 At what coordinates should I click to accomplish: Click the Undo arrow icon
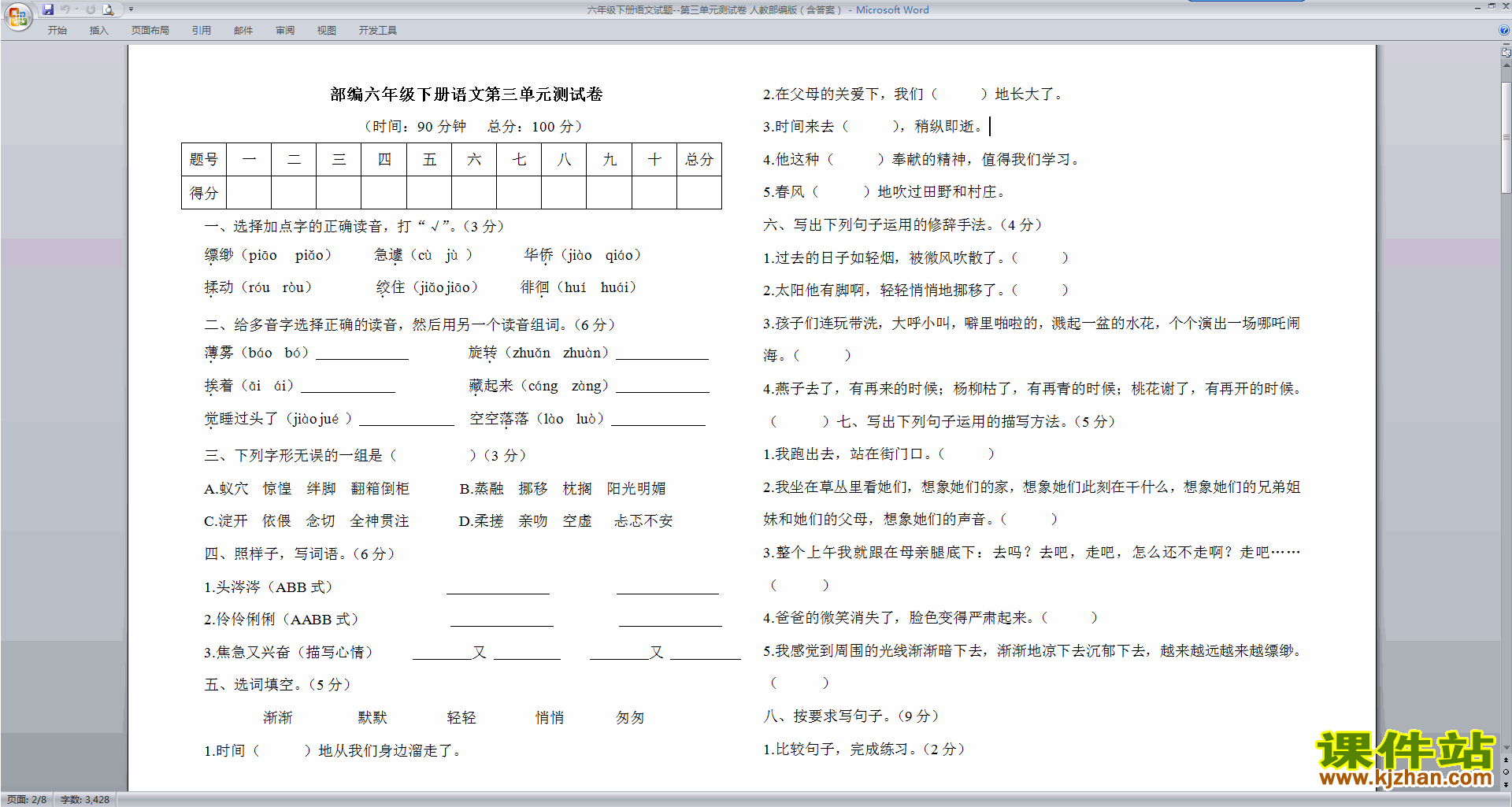pyautogui.click(x=65, y=9)
